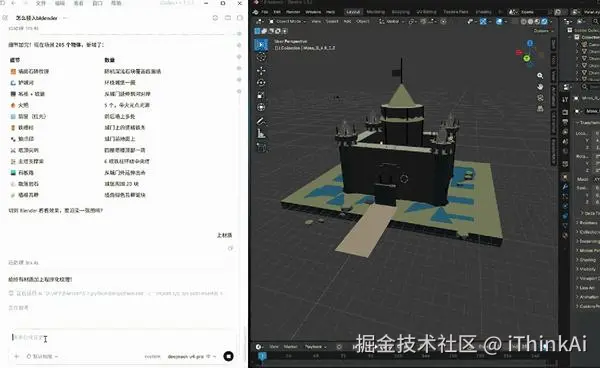Image resolution: width=600 pixels, height=368 pixels.
Task: Open Blender's Render menu
Action: pos(293,12)
